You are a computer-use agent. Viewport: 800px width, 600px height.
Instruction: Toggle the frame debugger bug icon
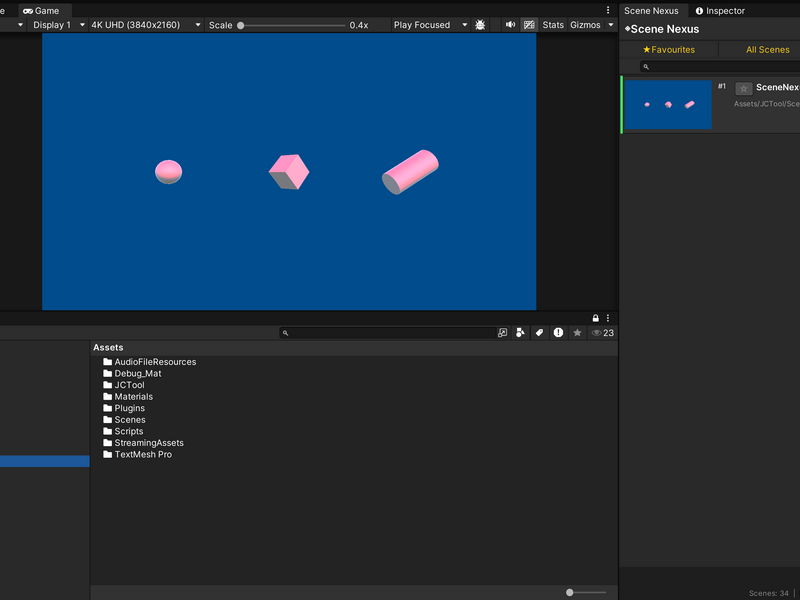tap(480, 24)
